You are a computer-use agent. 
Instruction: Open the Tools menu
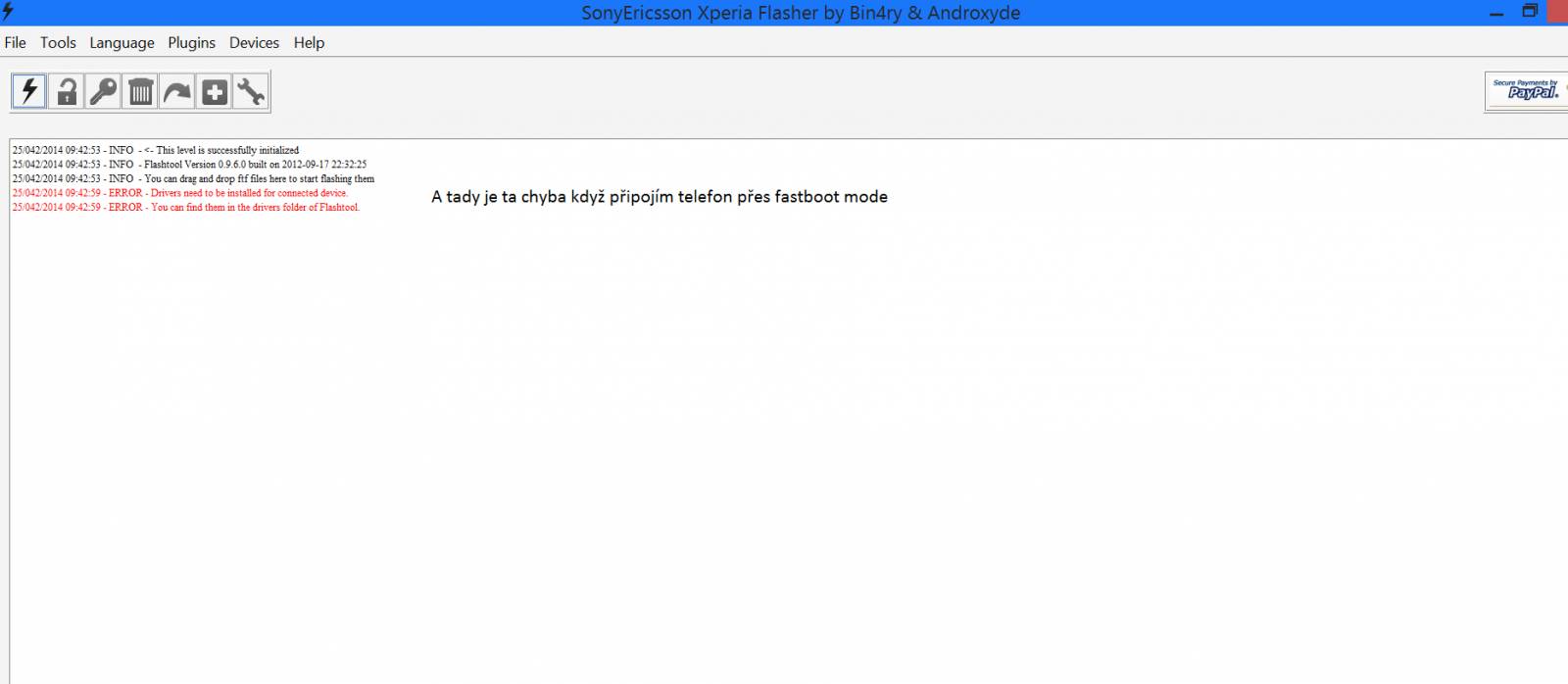(58, 42)
